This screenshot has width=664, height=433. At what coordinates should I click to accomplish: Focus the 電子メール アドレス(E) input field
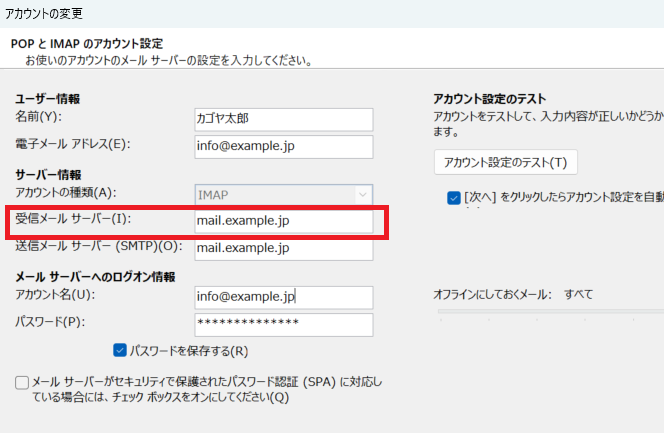pyautogui.click(x=284, y=147)
